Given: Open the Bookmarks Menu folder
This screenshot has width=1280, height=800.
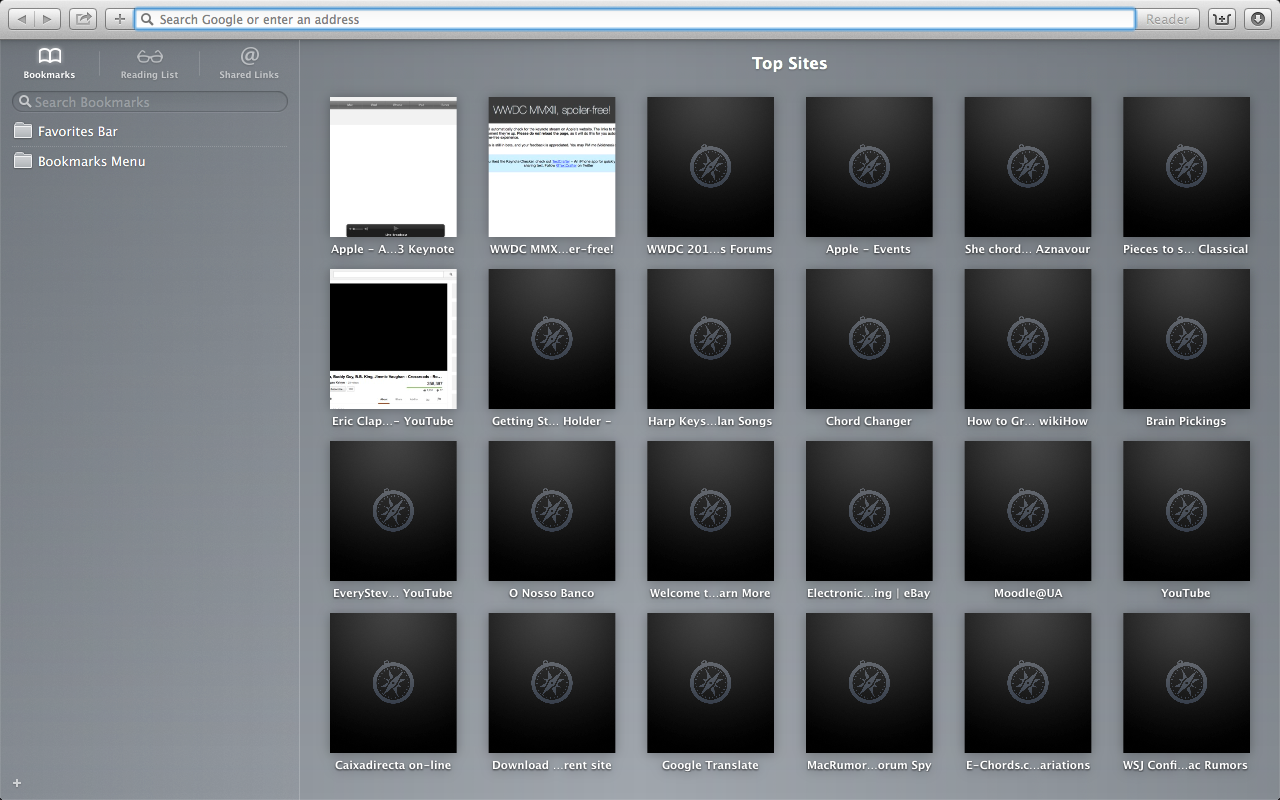Looking at the screenshot, I should click(150, 161).
